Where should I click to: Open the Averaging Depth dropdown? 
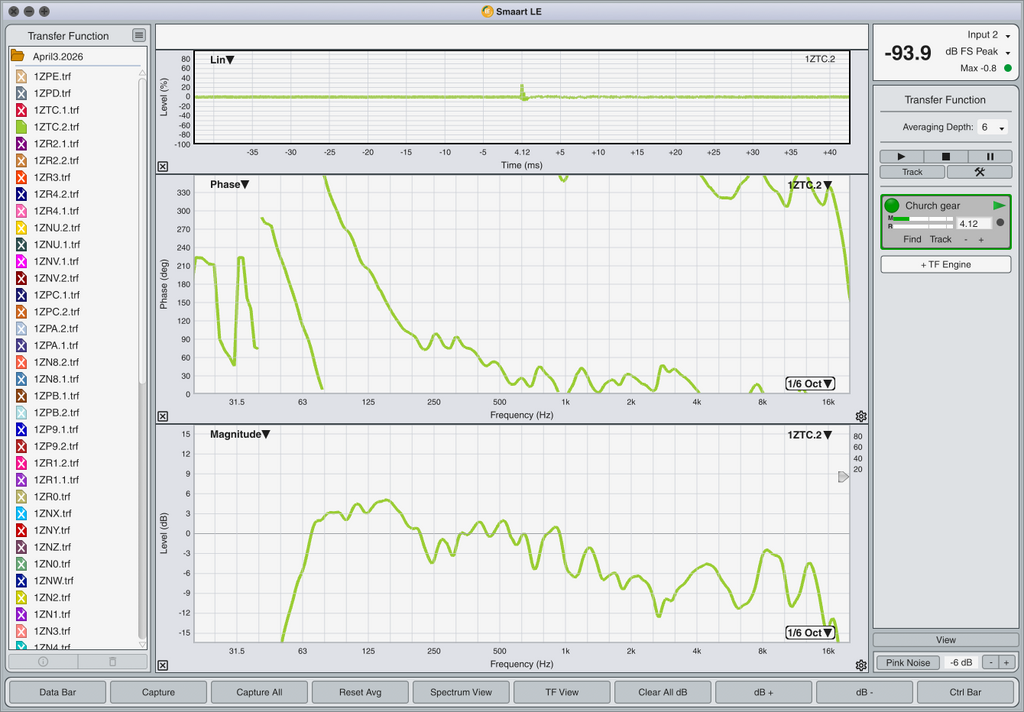click(x=993, y=128)
